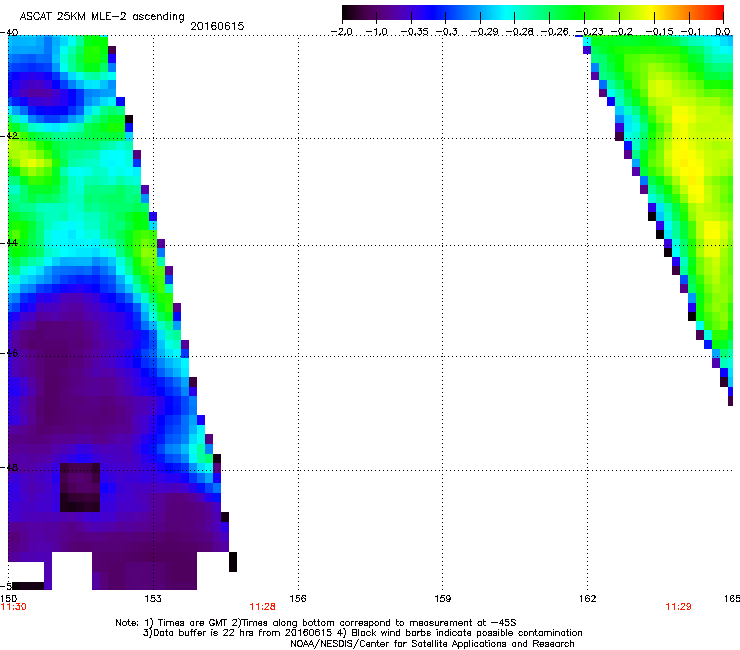
Task: Click the latitude label -46
Action: pos(9,353)
